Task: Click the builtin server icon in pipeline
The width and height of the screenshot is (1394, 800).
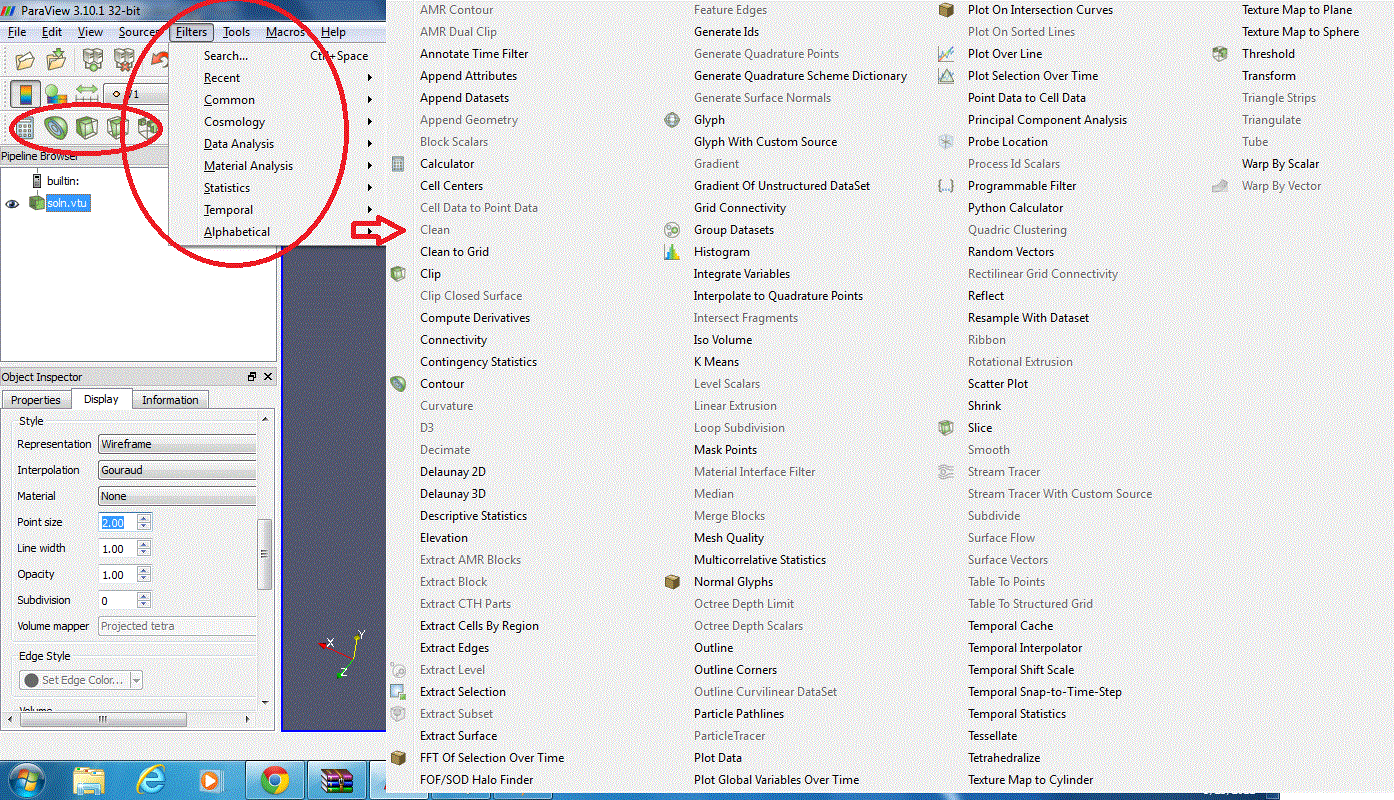Action: click(x=37, y=181)
